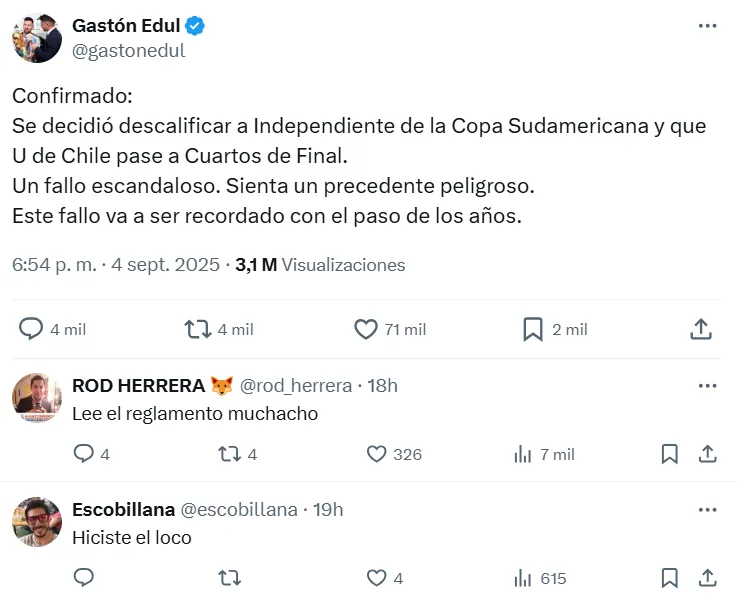This screenshot has height=601, width=737.
Task: Open more options on Gastón Edul's tweet
Action: (x=707, y=26)
